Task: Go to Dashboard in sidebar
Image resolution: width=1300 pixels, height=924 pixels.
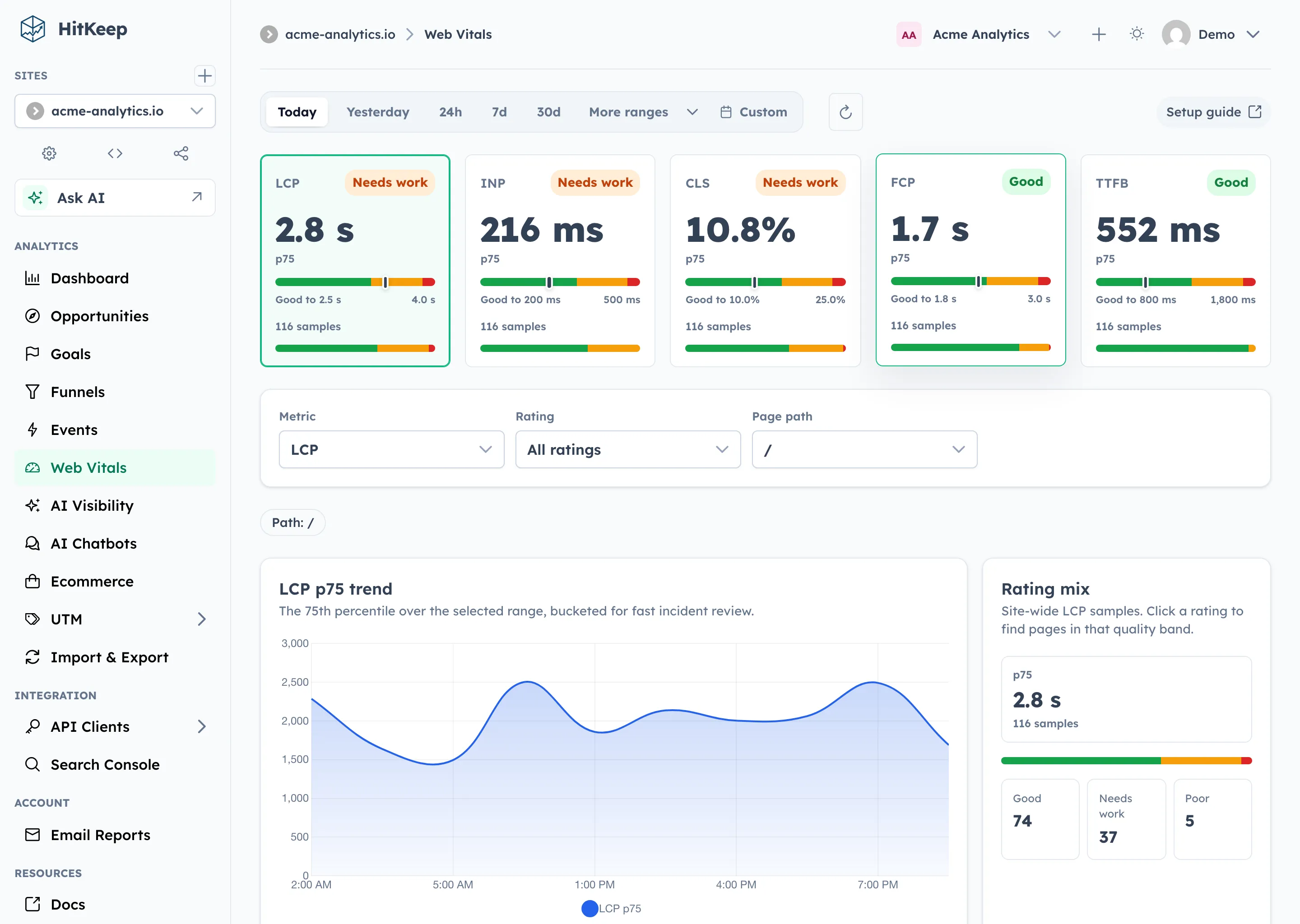Action: [x=115, y=278]
